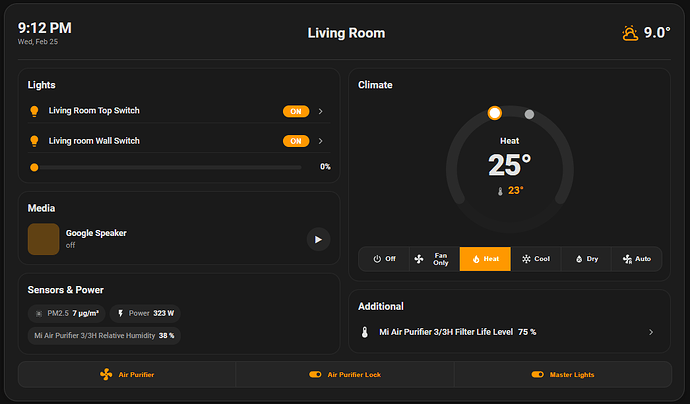Open the Relative Humidity 38 % chip
Image resolution: width=690 pixels, height=404 pixels.
(104, 335)
